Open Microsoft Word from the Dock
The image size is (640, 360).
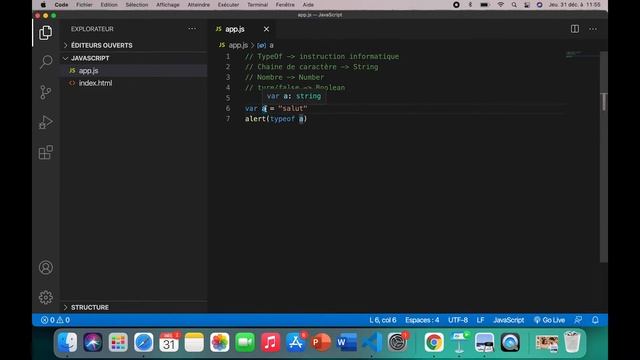point(346,342)
